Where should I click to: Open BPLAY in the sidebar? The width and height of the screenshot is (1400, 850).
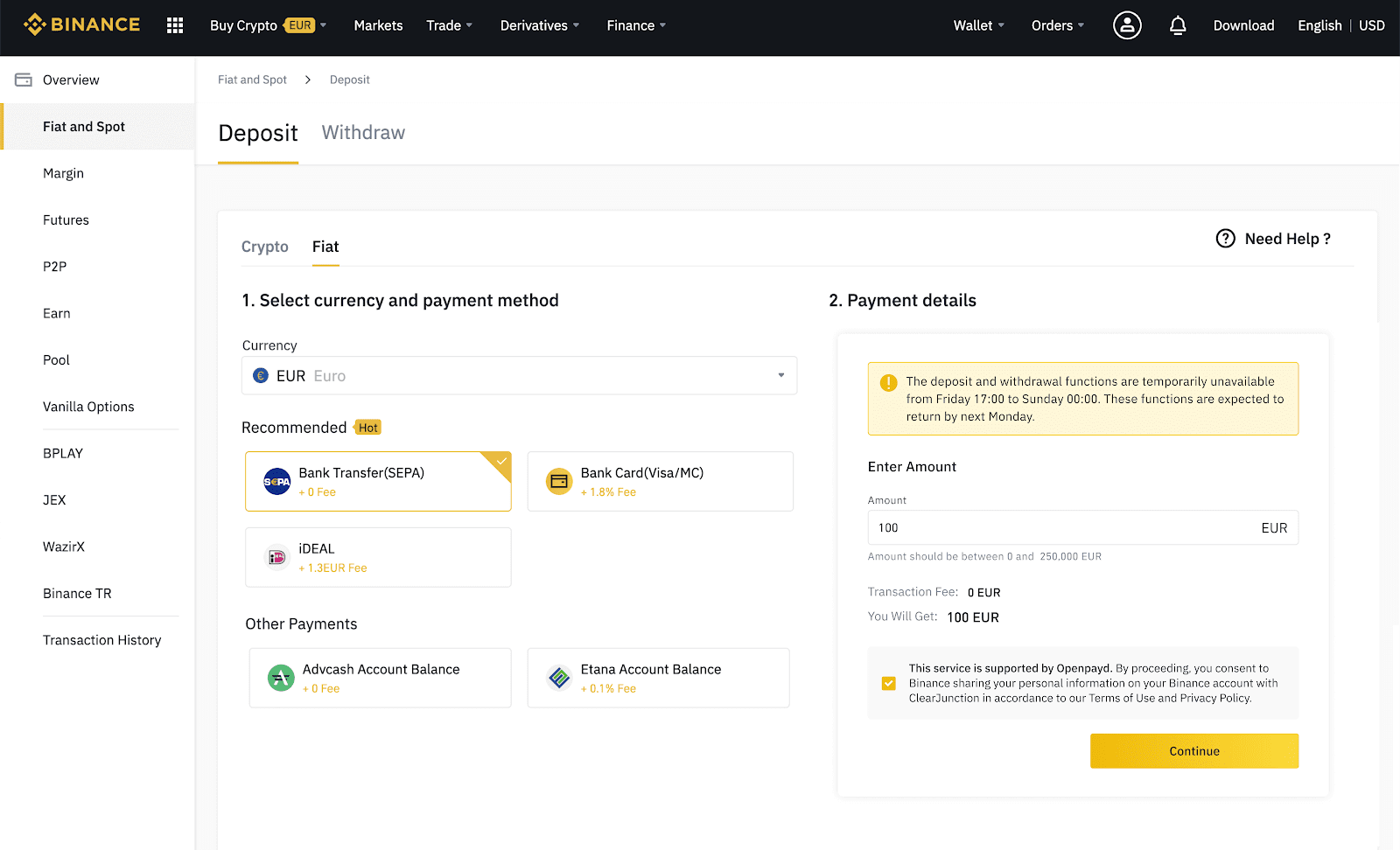63,453
